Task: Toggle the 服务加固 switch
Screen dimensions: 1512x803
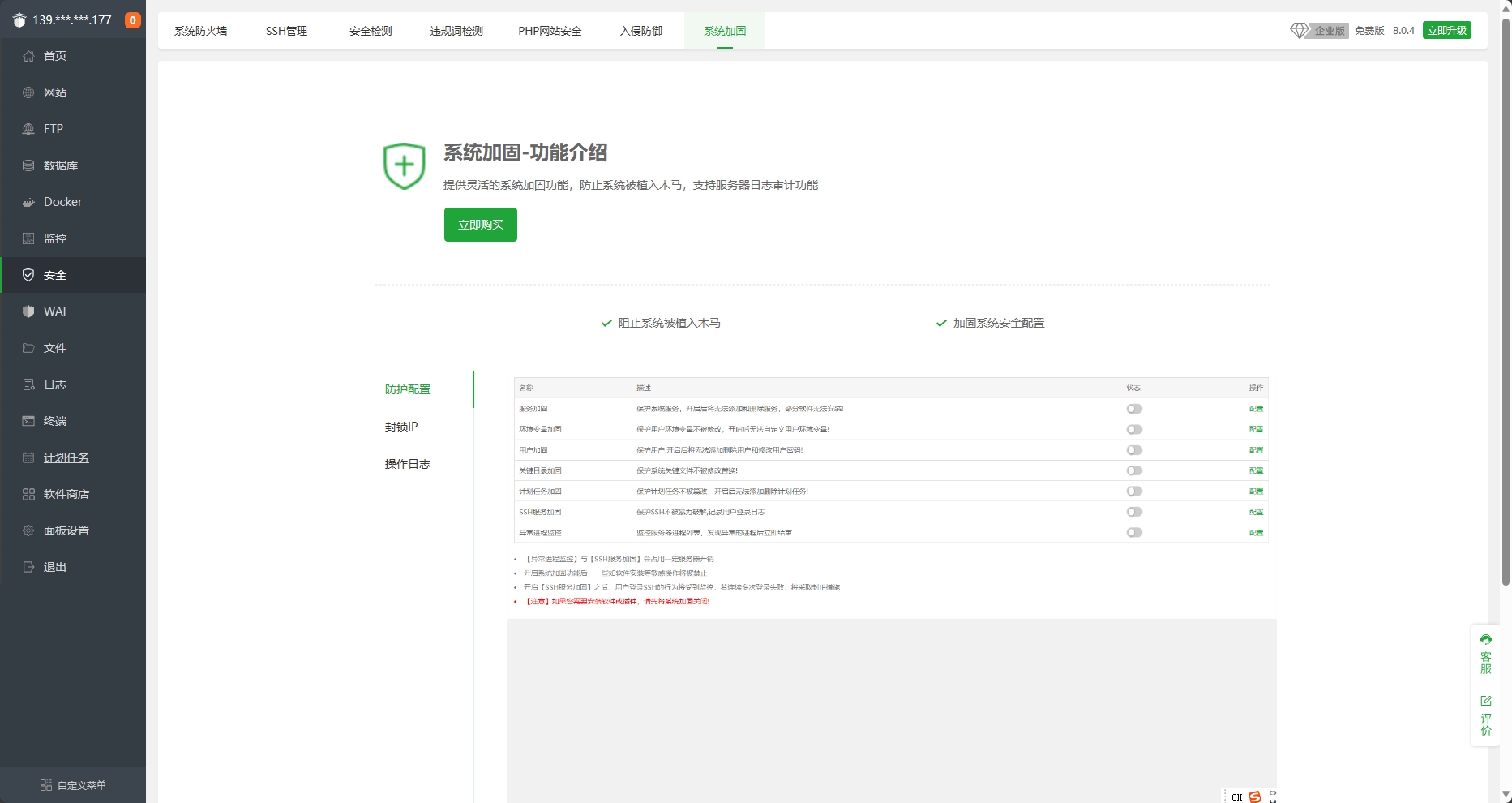Action: click(x=1134, y=409)
